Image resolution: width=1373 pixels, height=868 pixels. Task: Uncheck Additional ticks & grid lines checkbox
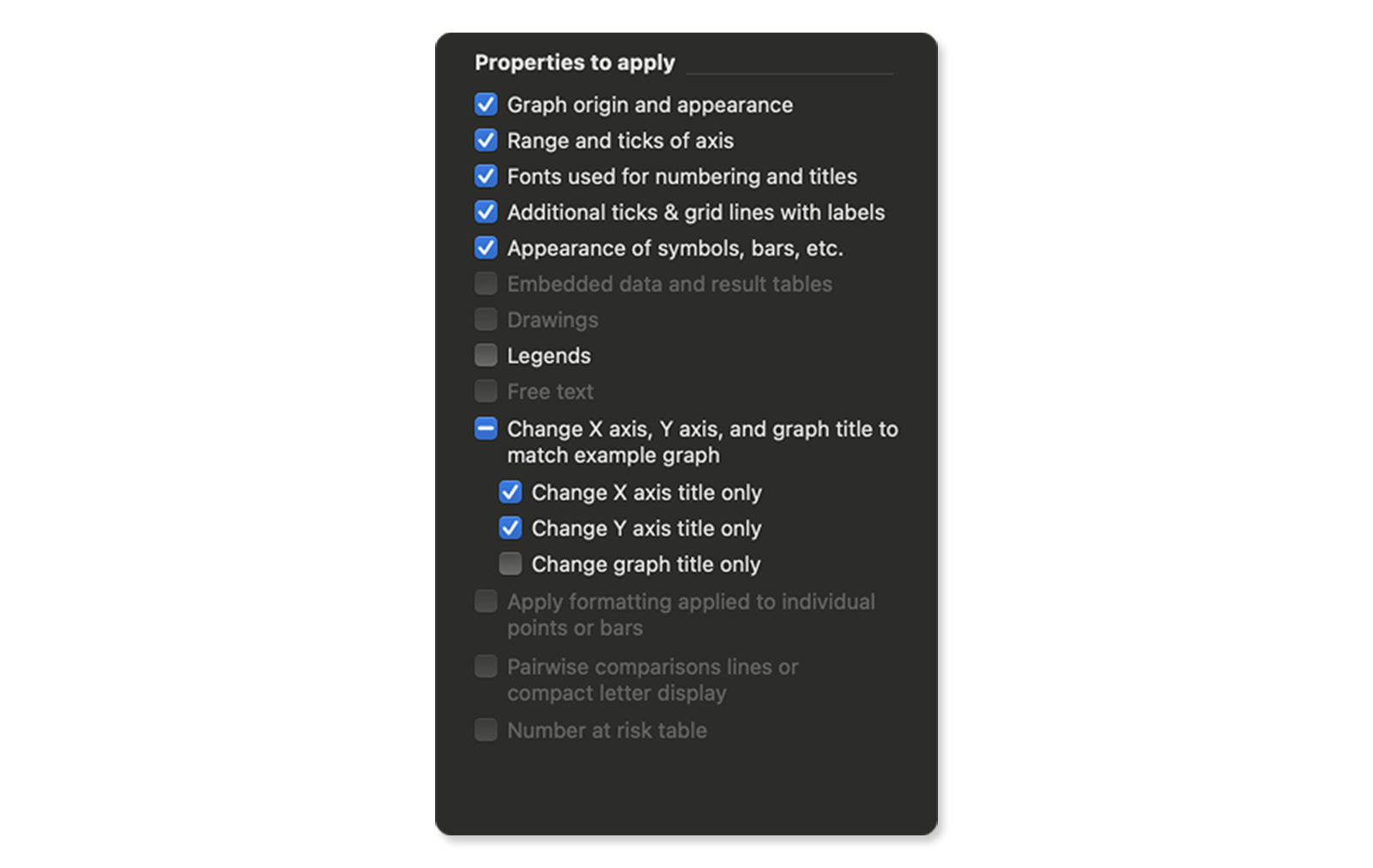click(x=486, y=212)
